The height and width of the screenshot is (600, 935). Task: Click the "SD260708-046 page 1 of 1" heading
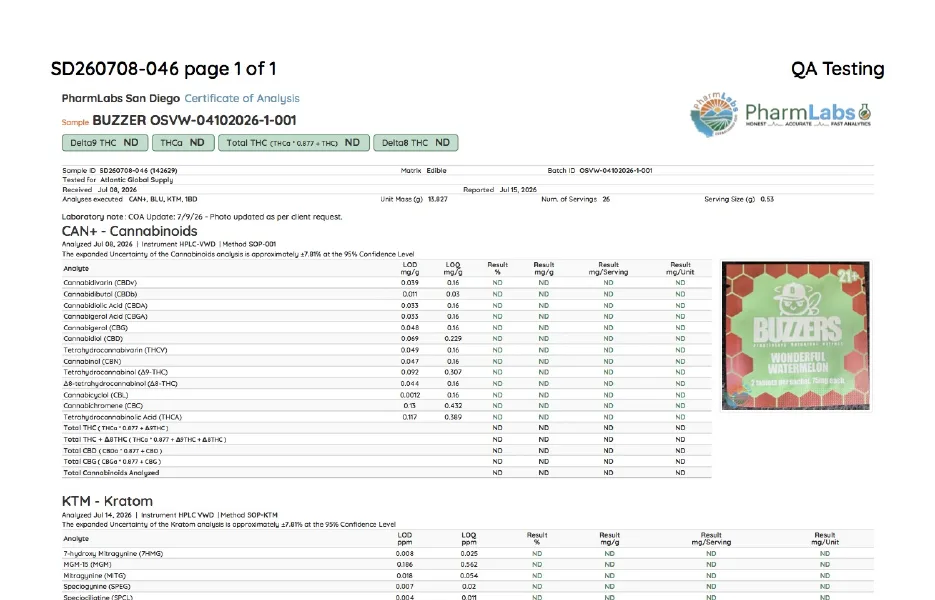pos(163,69)
